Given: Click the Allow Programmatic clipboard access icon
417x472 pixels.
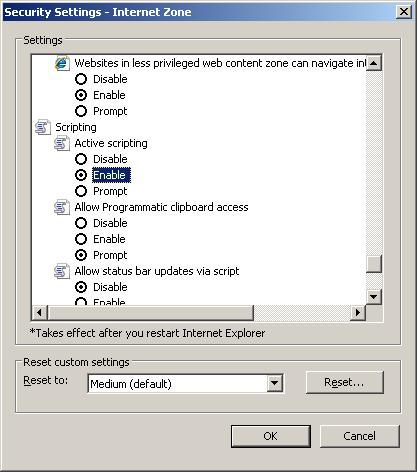Looking at the screenshot, I should coord(62,207).
